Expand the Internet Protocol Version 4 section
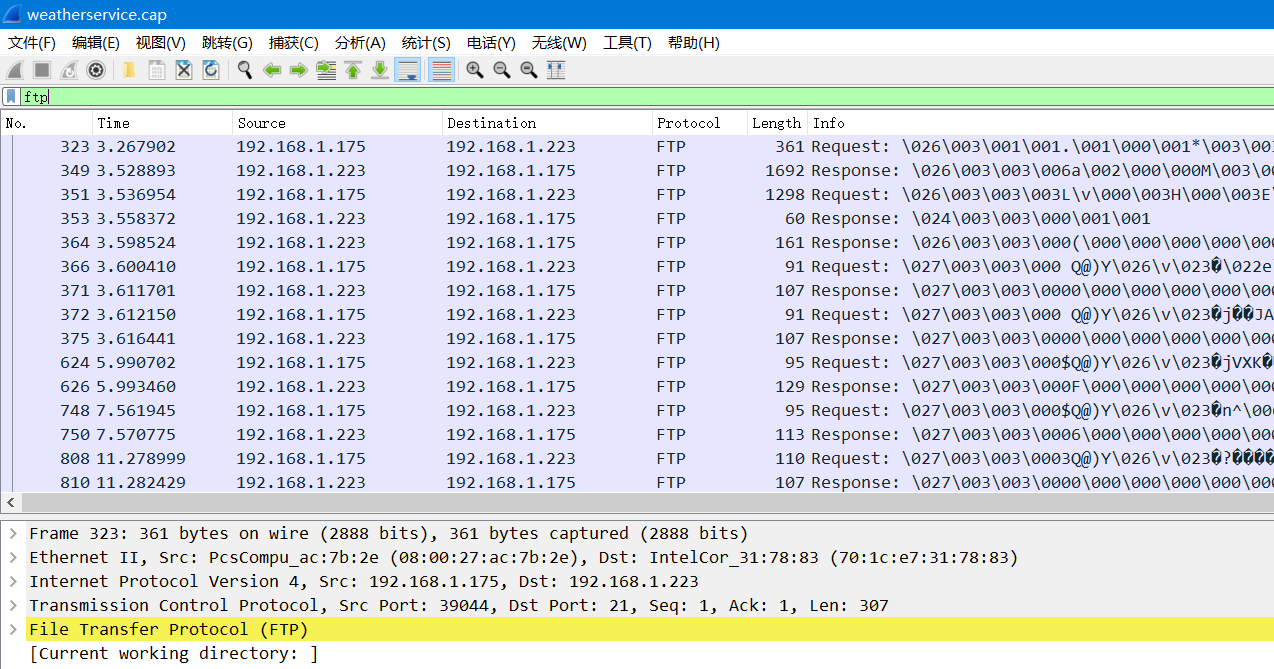 pyautogui.click(x=15, y=581)
